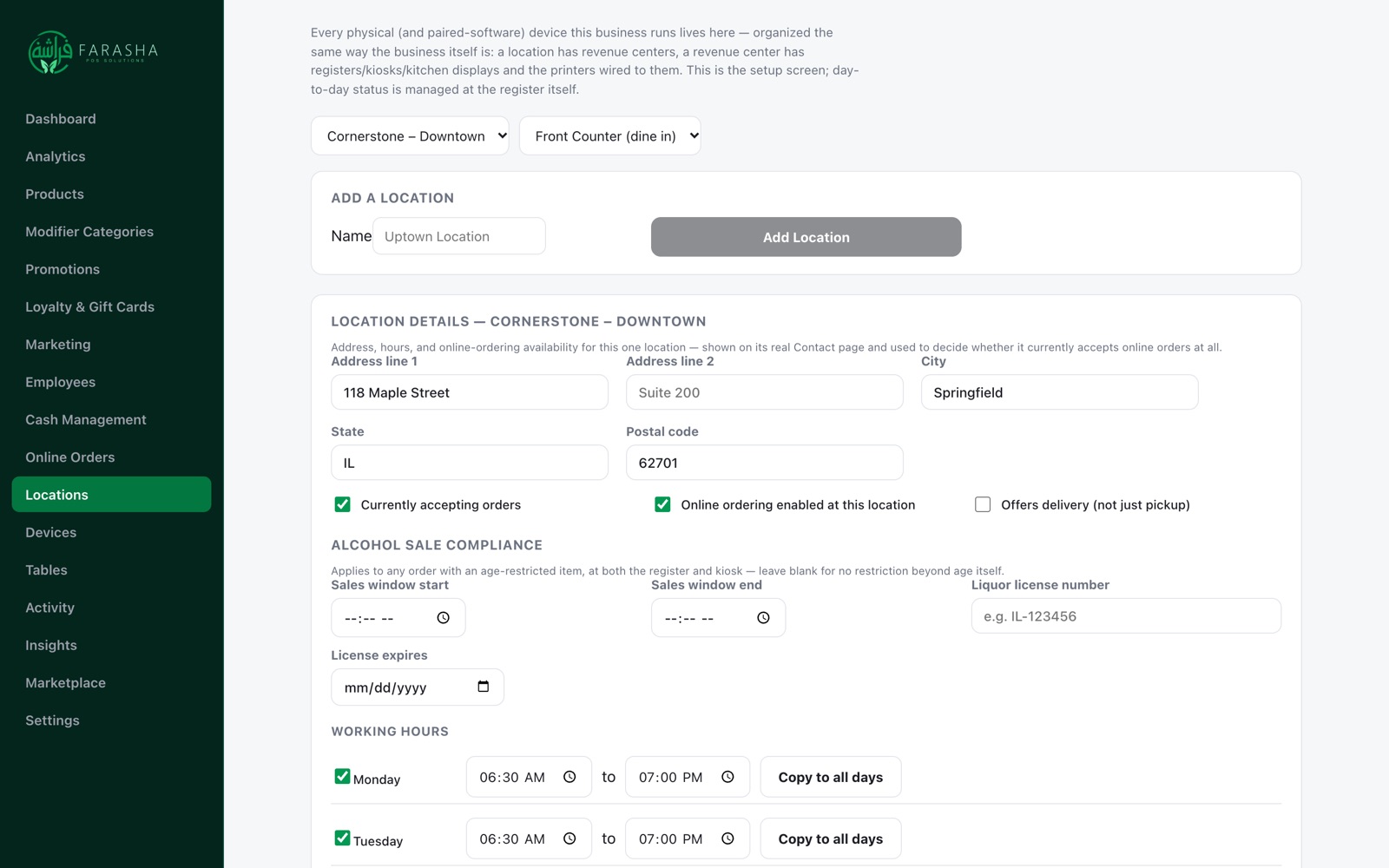
Task: Click Tuesday's Copy to all days button
Action: (831, 838)
